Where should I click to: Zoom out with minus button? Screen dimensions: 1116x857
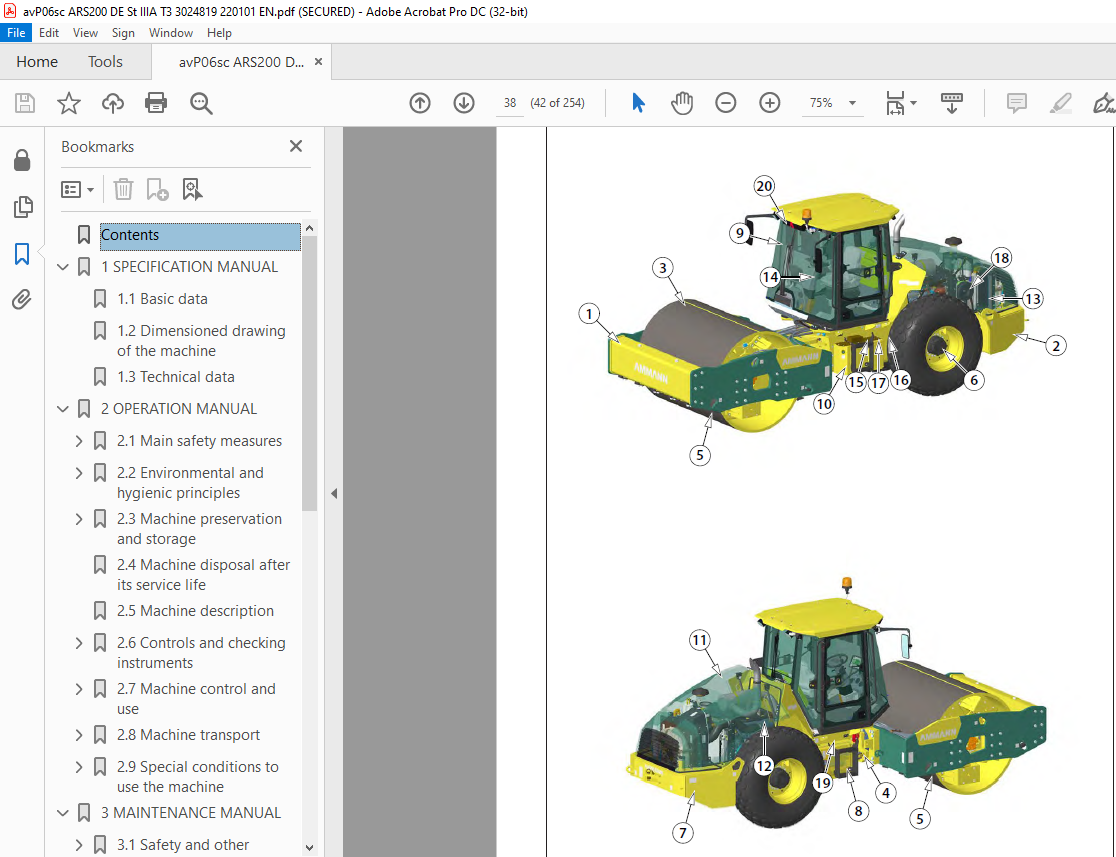[x=725, y=103]
